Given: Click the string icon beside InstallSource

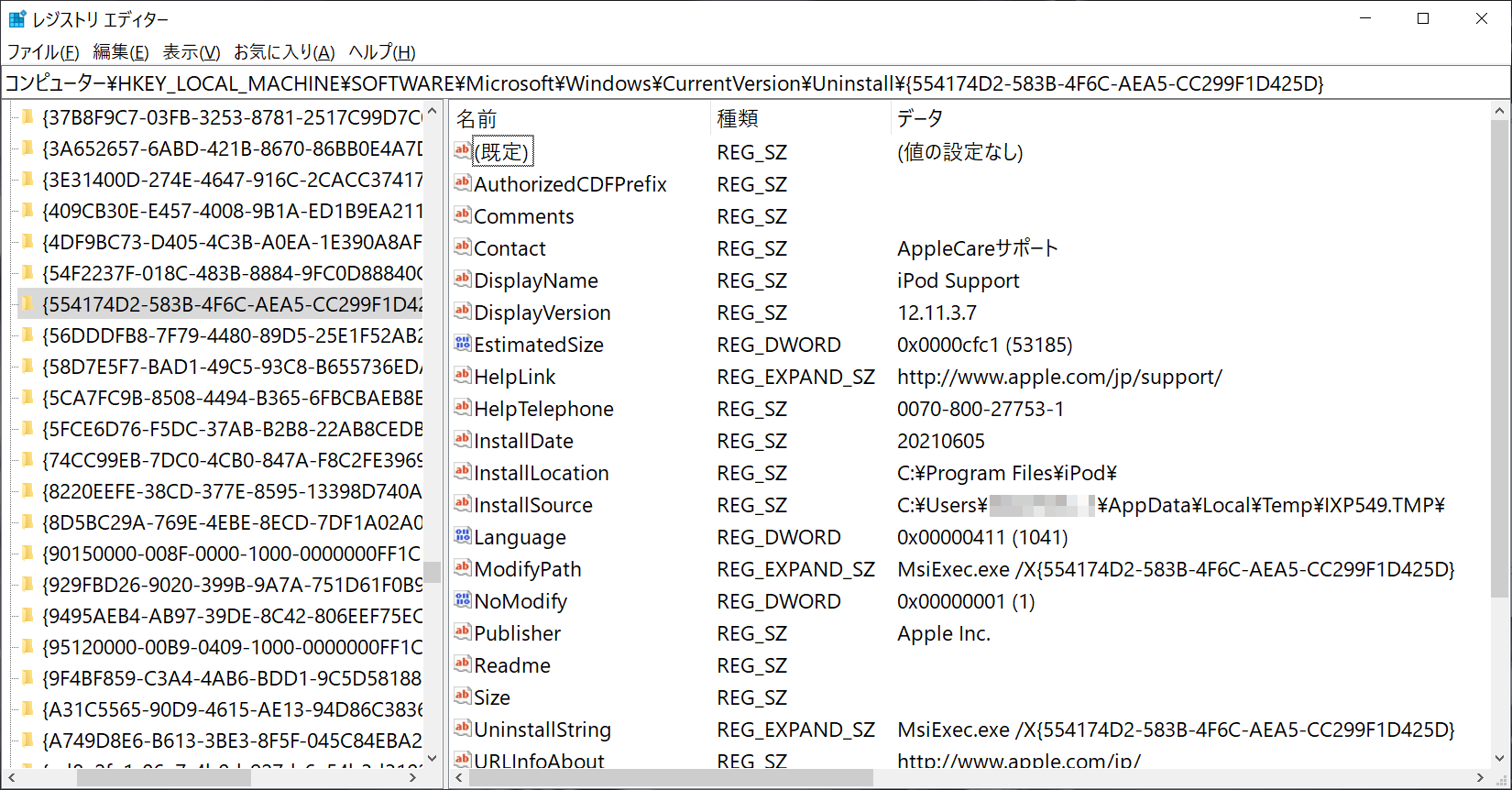Looking at the screenshot, I should click(463, 504).
